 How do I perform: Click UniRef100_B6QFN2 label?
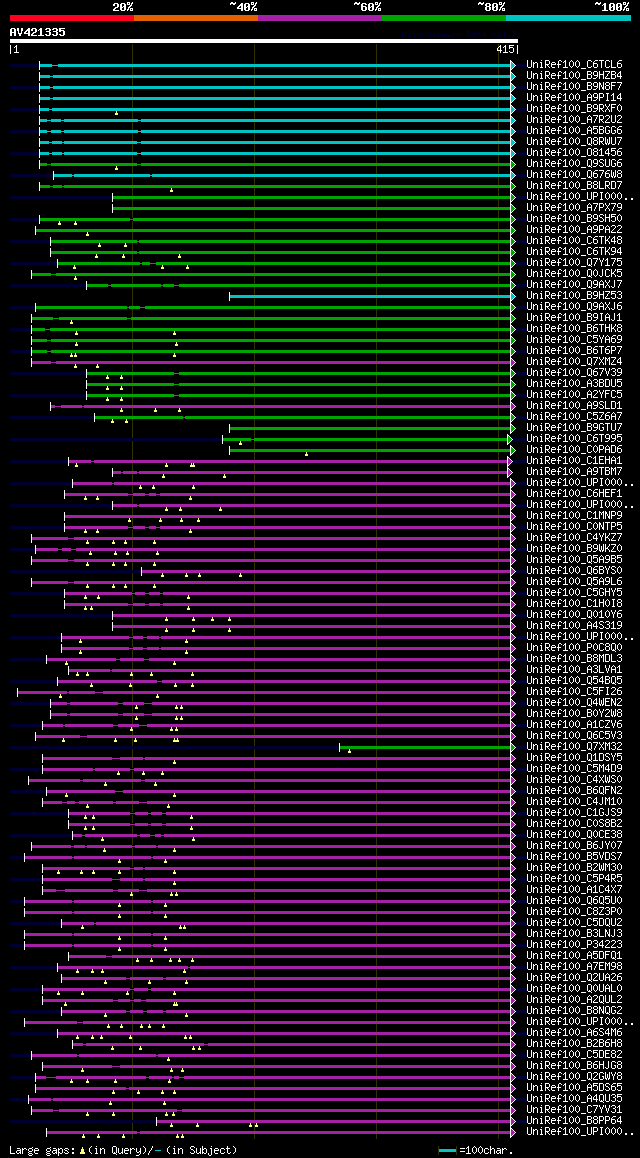click(x=574, y=791)
